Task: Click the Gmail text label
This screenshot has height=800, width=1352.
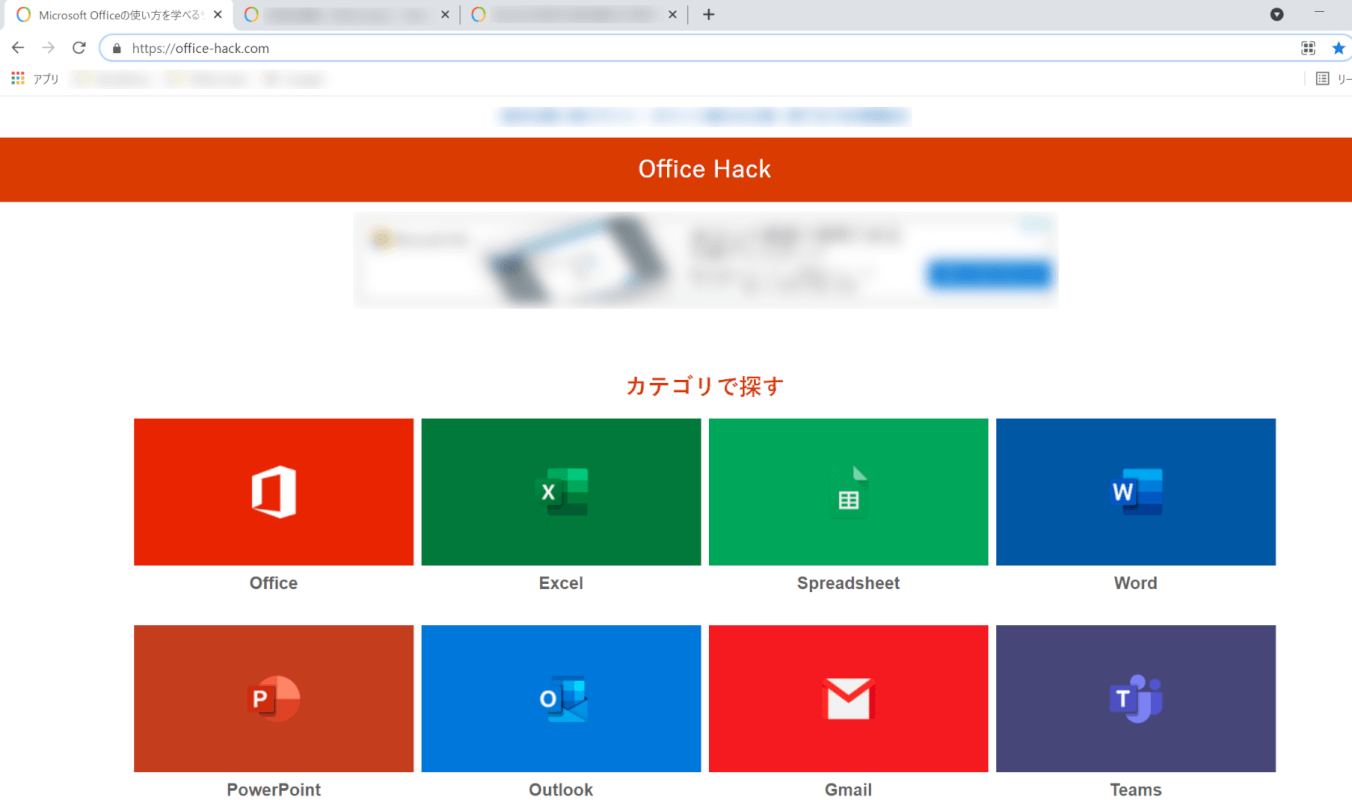Action: [848, 789]
